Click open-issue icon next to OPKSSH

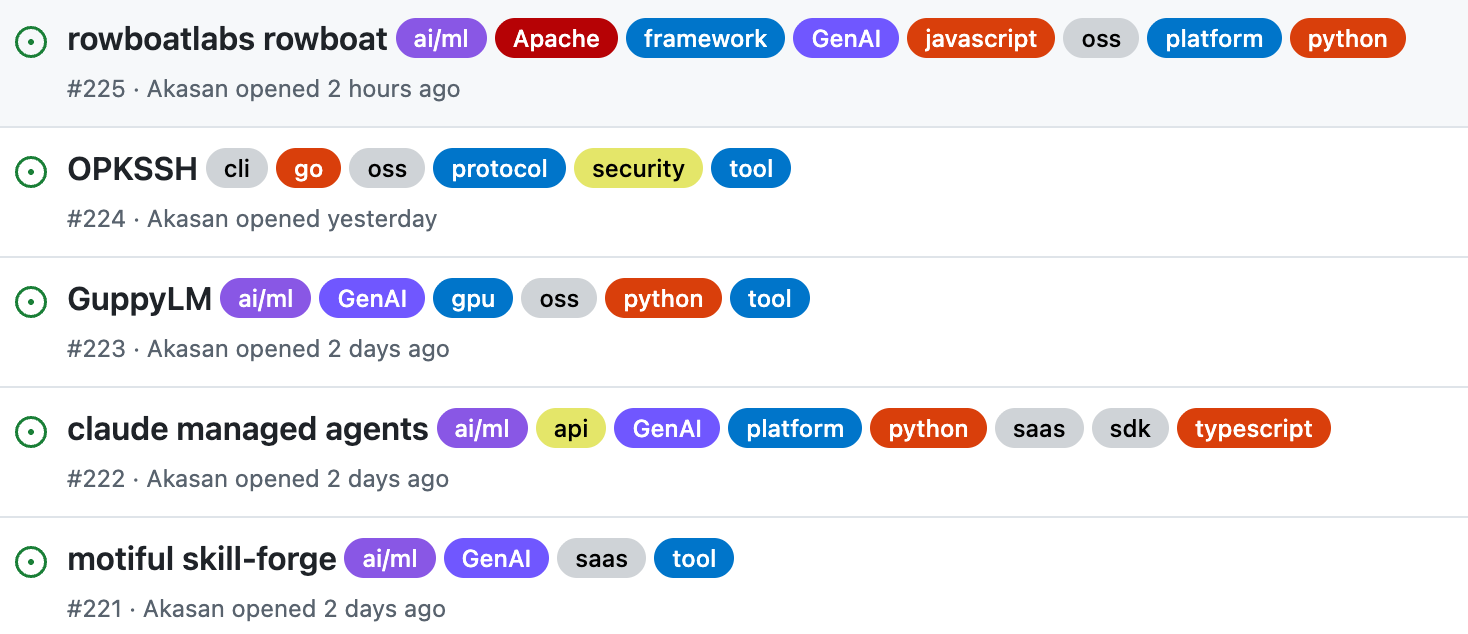point(32,172)
